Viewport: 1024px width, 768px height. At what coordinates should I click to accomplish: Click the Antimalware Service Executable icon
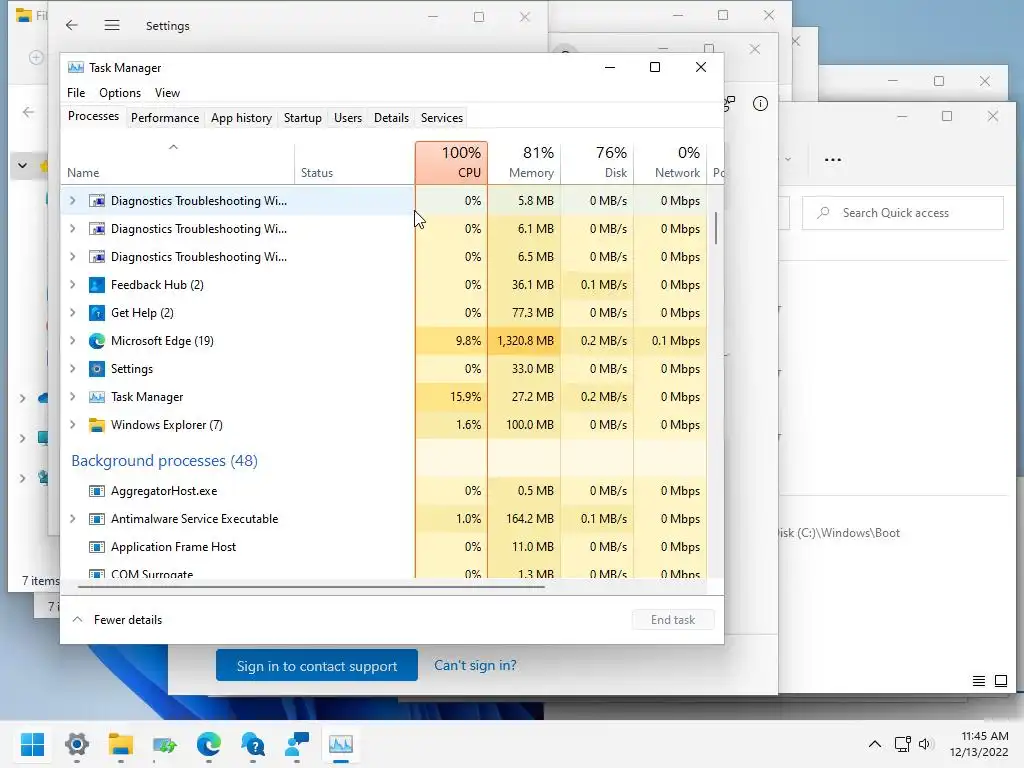(x=97, y=519)
